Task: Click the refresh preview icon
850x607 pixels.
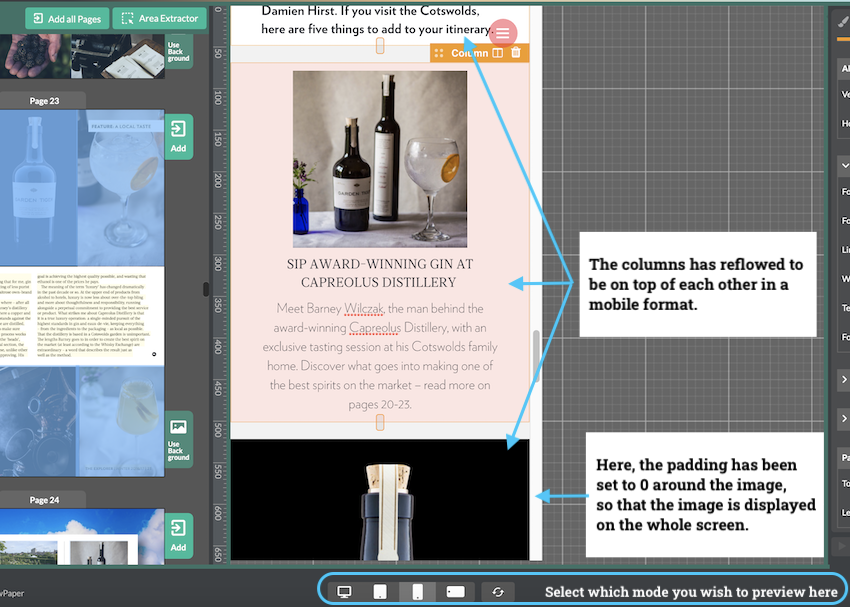Action: (498, 592)
